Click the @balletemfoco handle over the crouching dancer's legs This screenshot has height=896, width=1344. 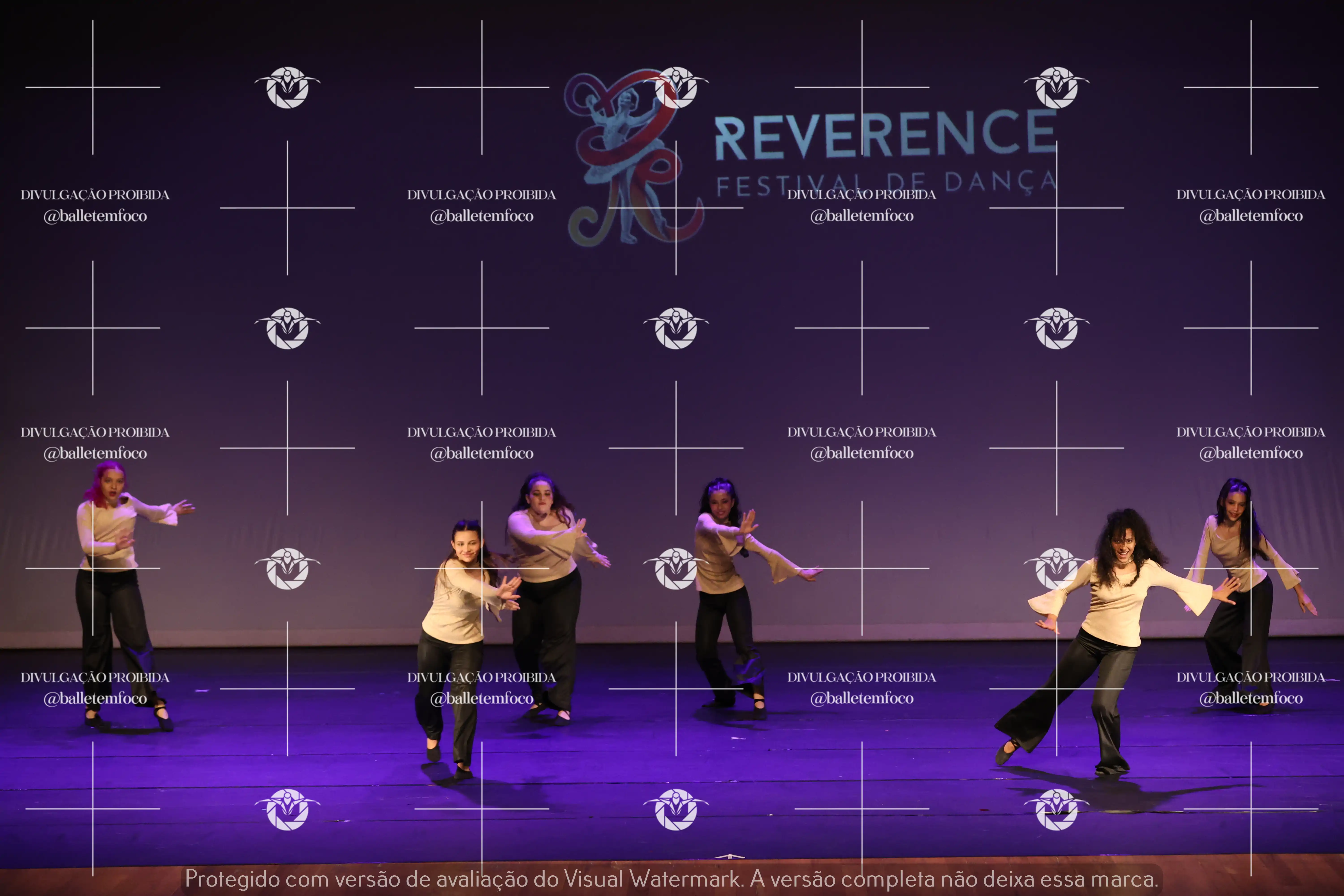click(x=482, y=698)
